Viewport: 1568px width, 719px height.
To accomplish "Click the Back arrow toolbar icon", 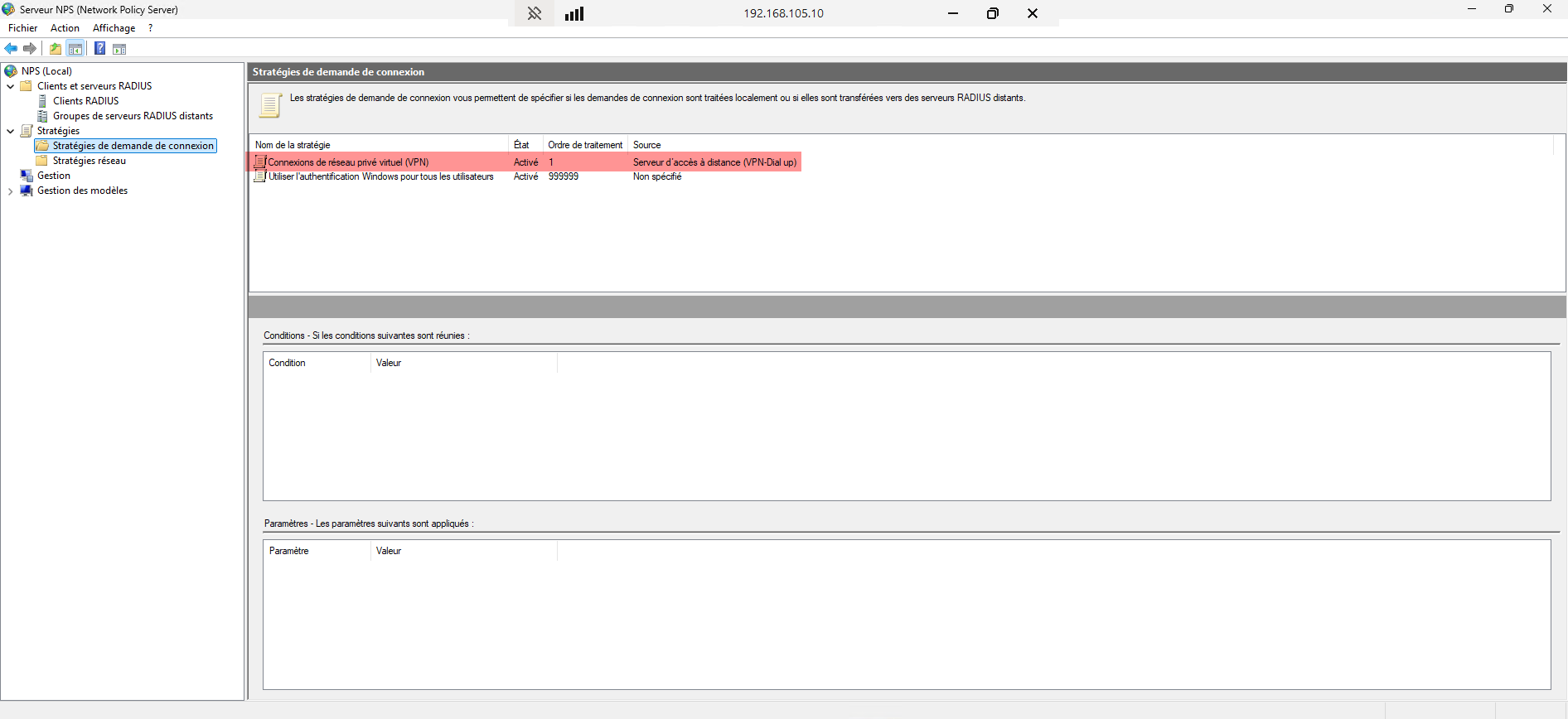I will click(12, 49).
